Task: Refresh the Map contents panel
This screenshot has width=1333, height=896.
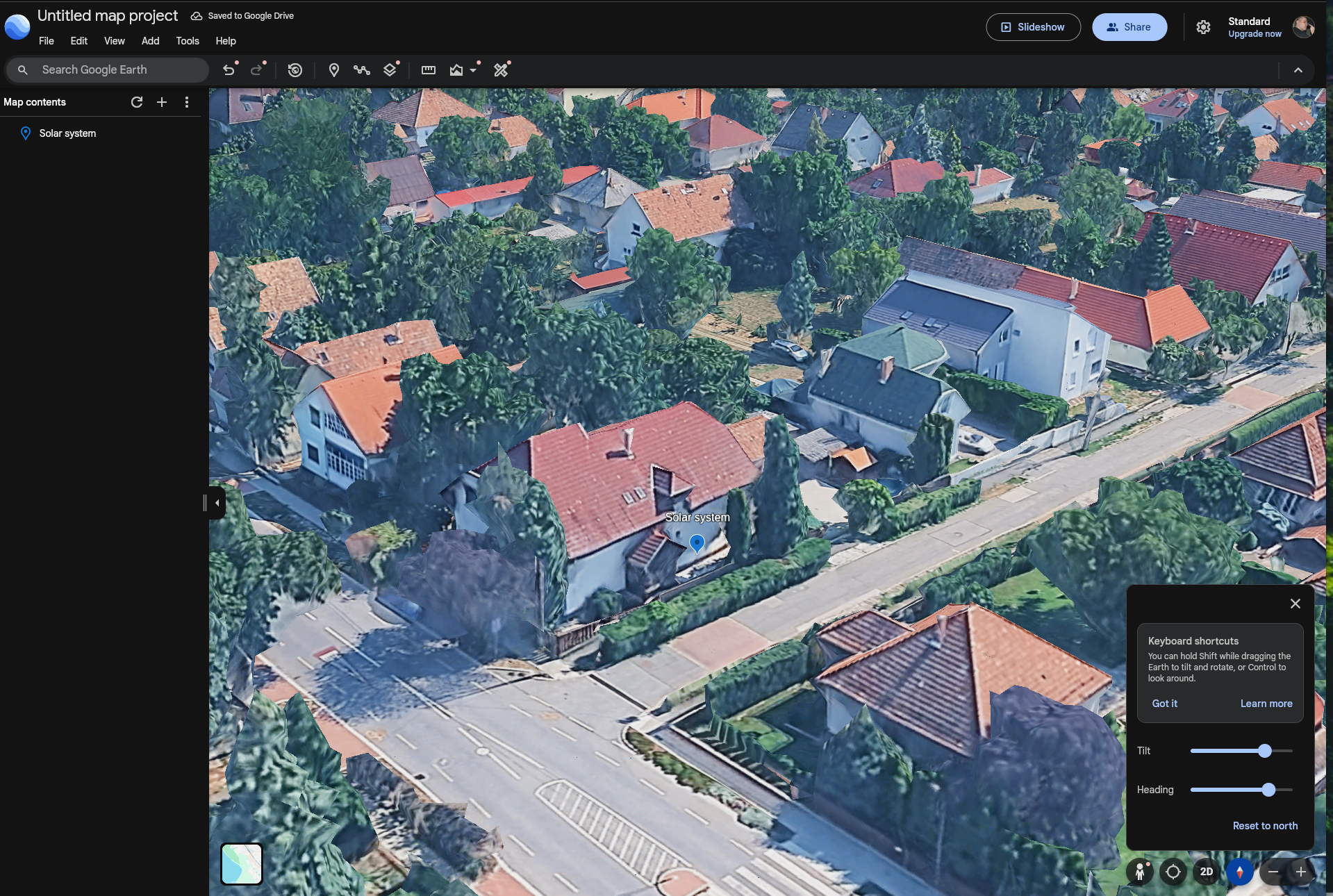Action: [137, 102]
